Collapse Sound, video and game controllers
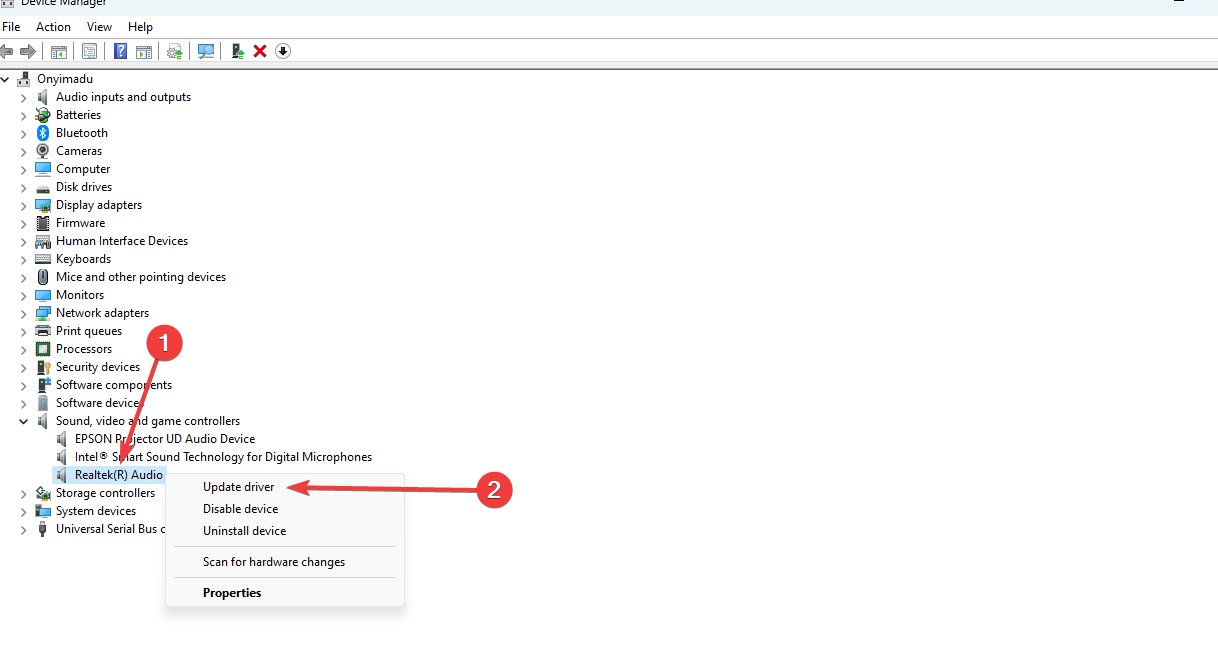Screen dimensions: 1218x648 pos(24,421)
